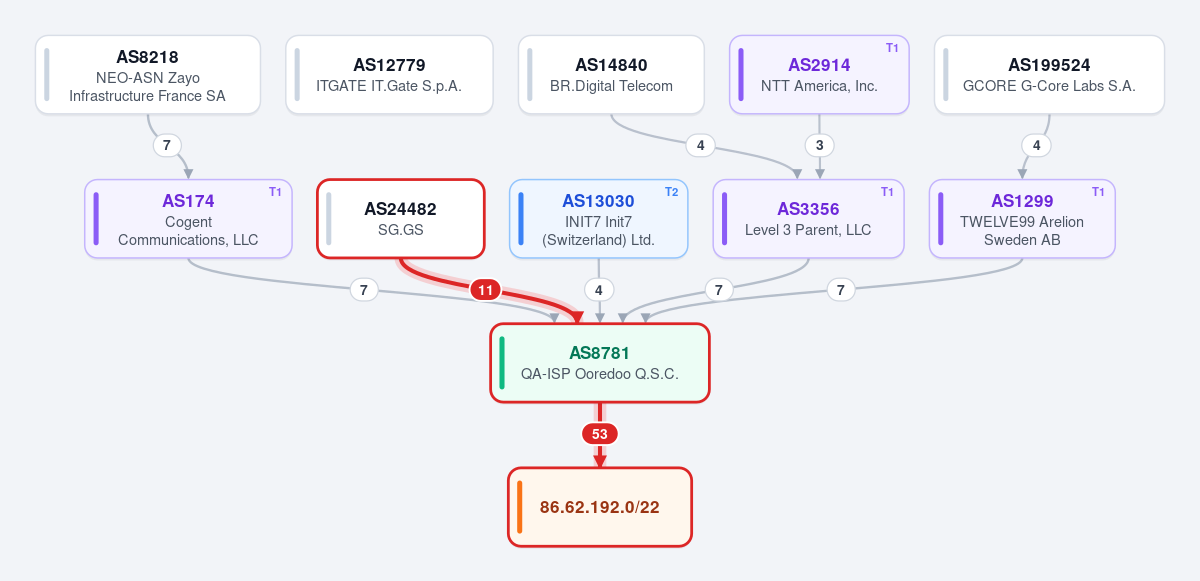Select the highlighted AS24482 SG.GS node
Viewport: 1200px width, 581px height.
[x=401, y=219]
